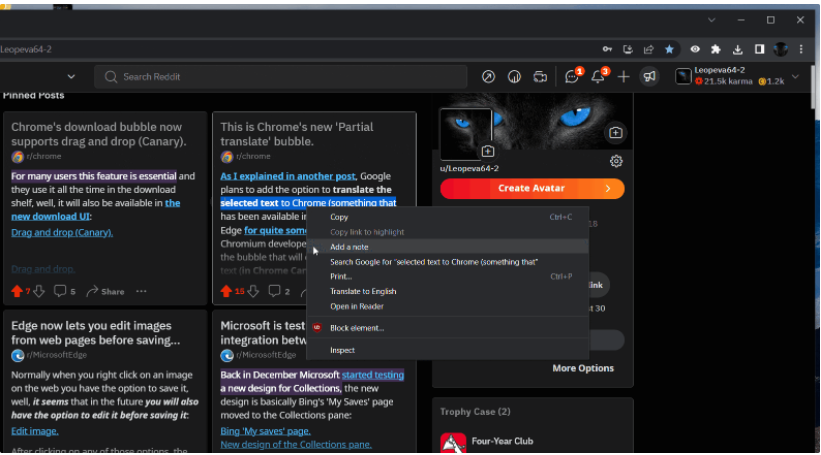Click the u/Leopeva64-2 username text
This screenshot has width=821, height=455.
(469, 169)
